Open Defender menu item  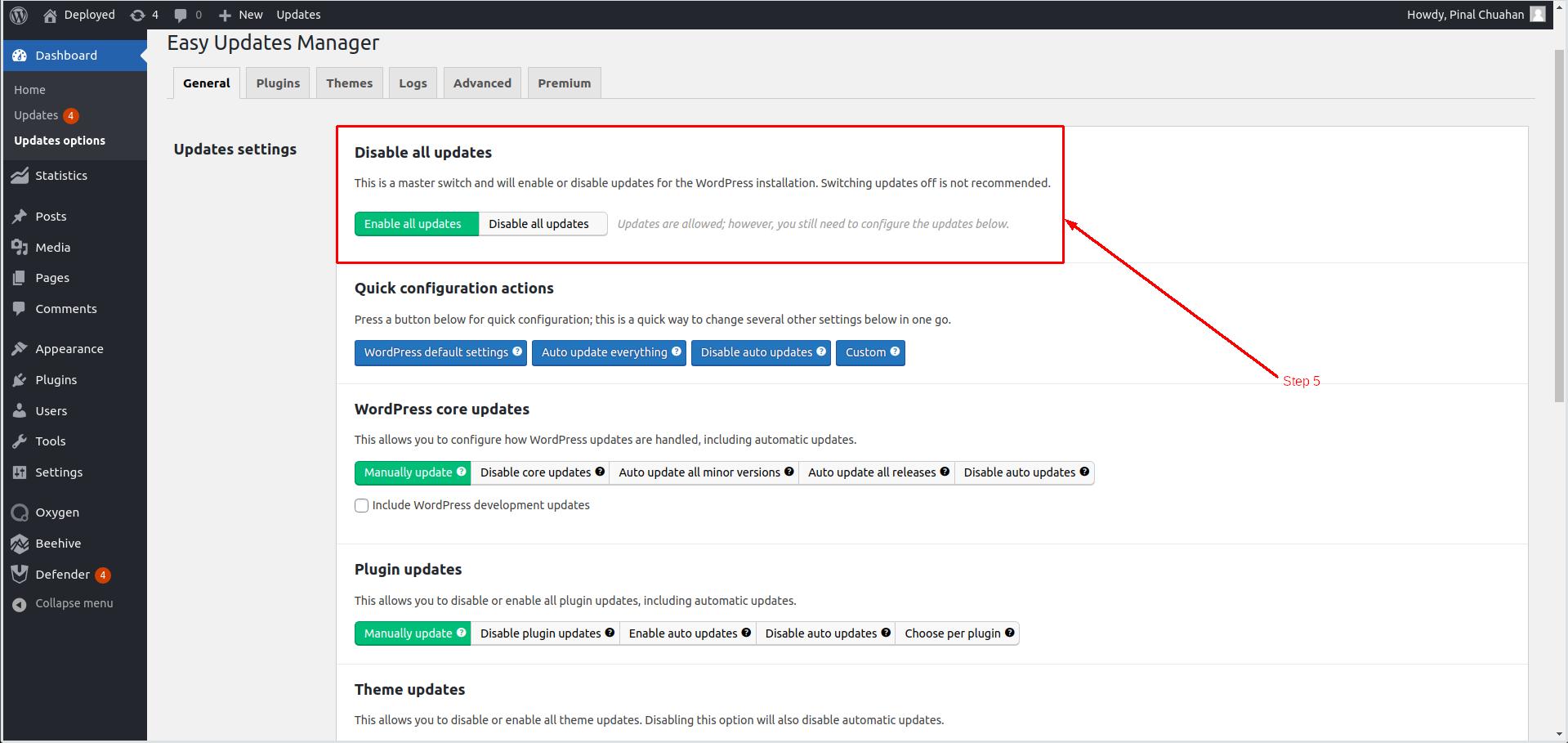(x=74, y=575)
